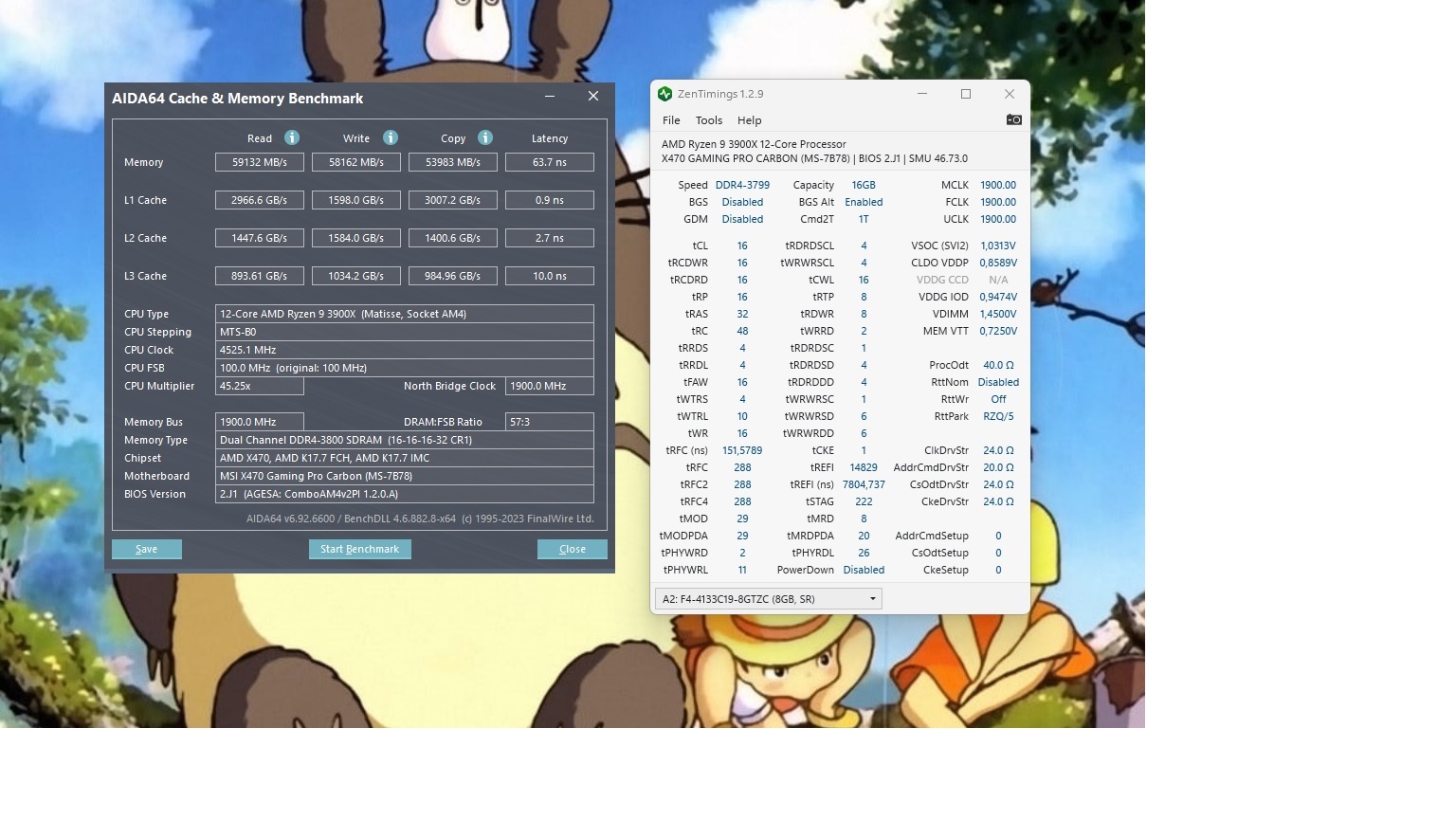Select L1 Cache Read value 2966.6 GB/s

coord(260,200)
